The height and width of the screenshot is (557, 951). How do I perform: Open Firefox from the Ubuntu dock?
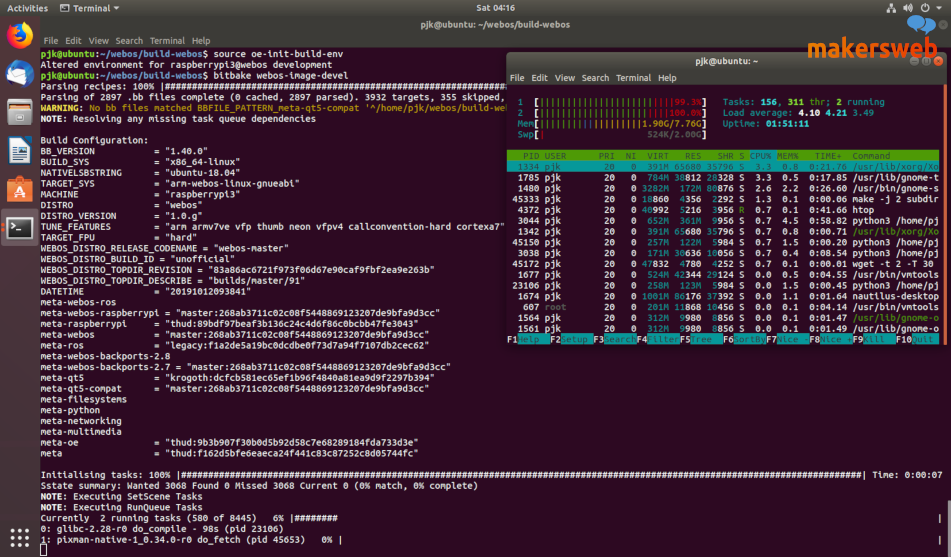point(19,35)
